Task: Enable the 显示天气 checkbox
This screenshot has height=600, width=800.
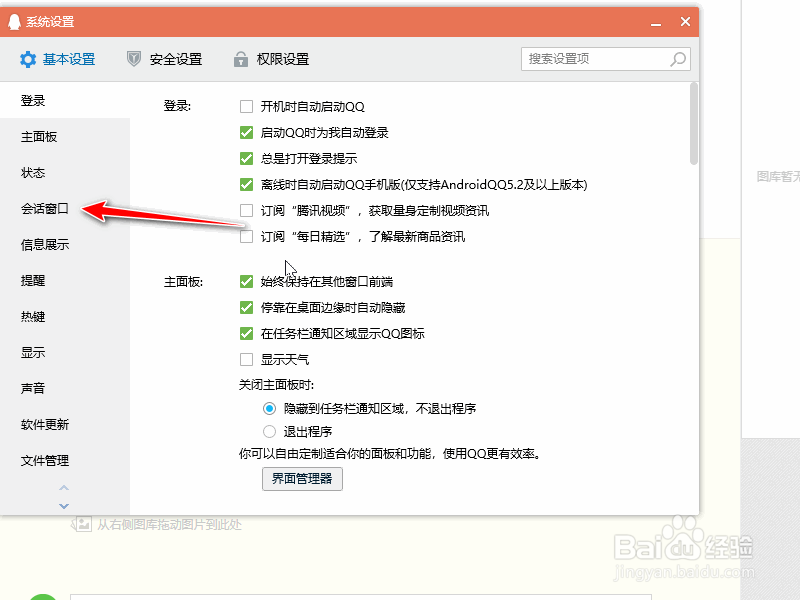Action: tap(246, 360)
